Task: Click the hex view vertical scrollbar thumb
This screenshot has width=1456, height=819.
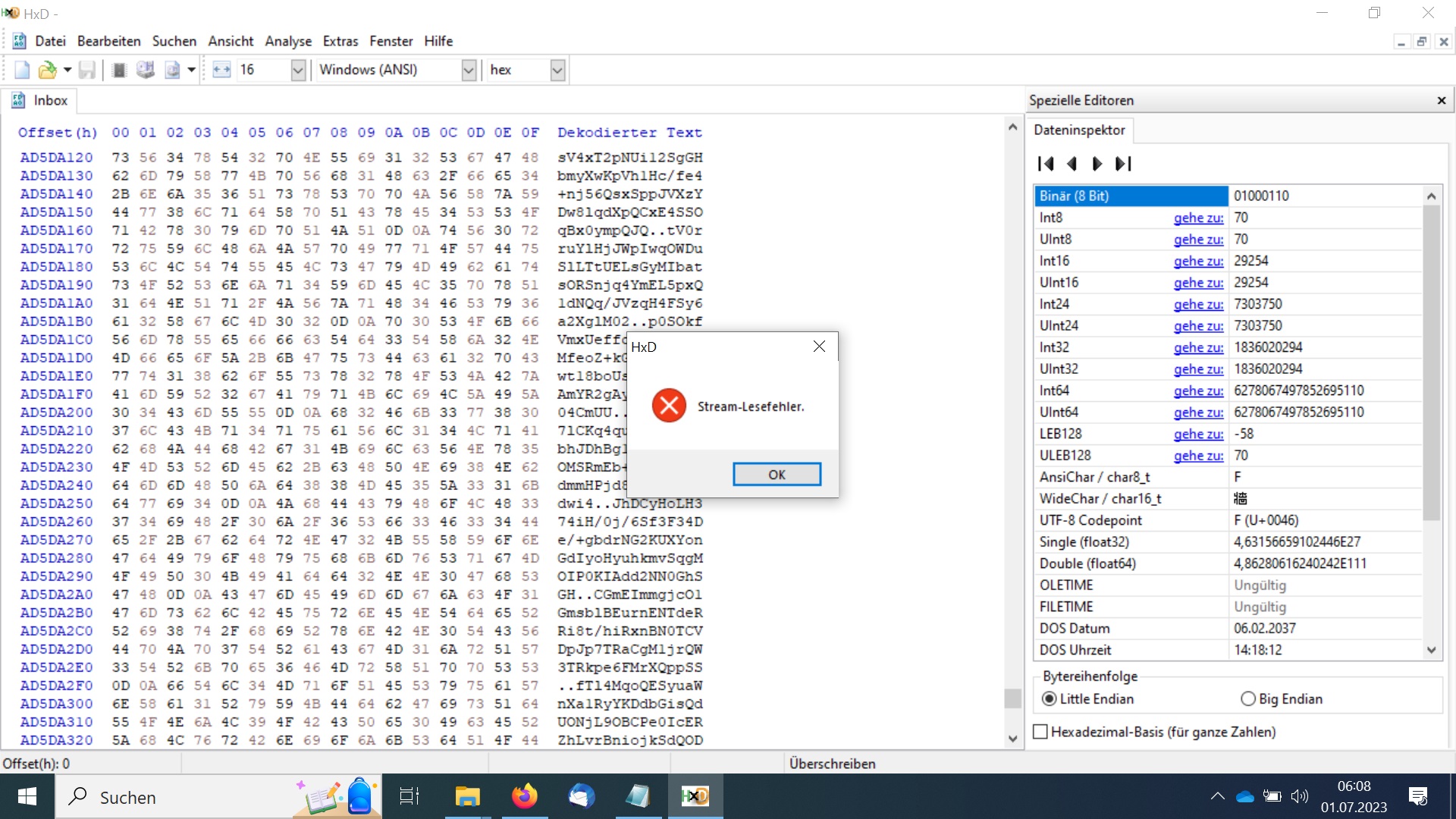Action: click(x=1012, y=698)
